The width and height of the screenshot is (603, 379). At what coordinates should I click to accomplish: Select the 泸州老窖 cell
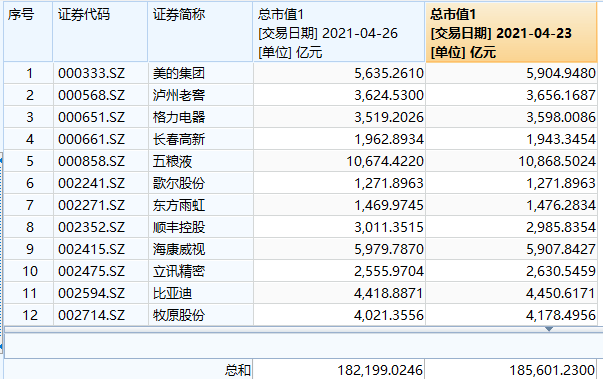200,95
